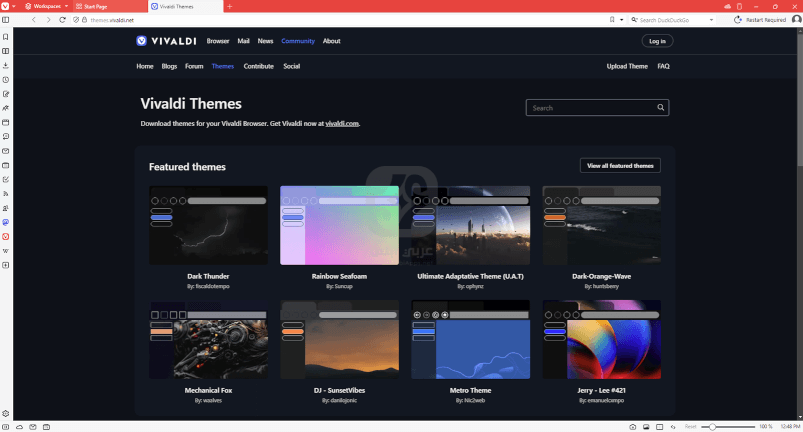Click the Search DuckDuckGo field
803x432 pixels.
(x=672, y=20)
